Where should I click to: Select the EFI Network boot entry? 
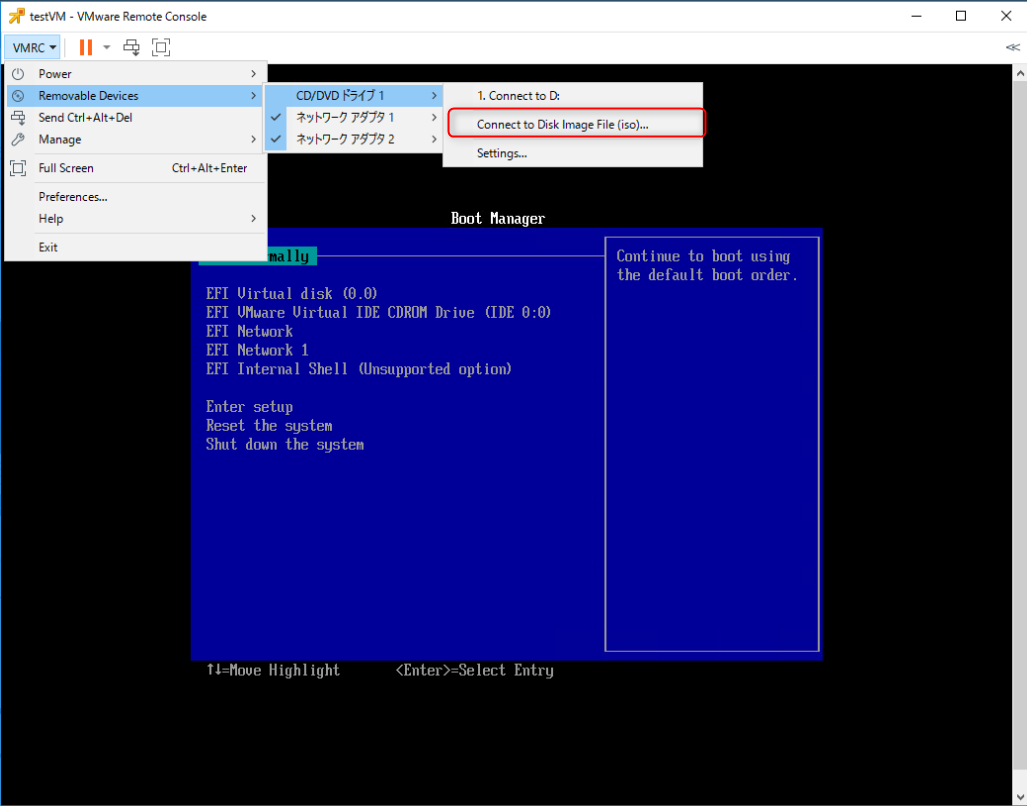point(249,331)
